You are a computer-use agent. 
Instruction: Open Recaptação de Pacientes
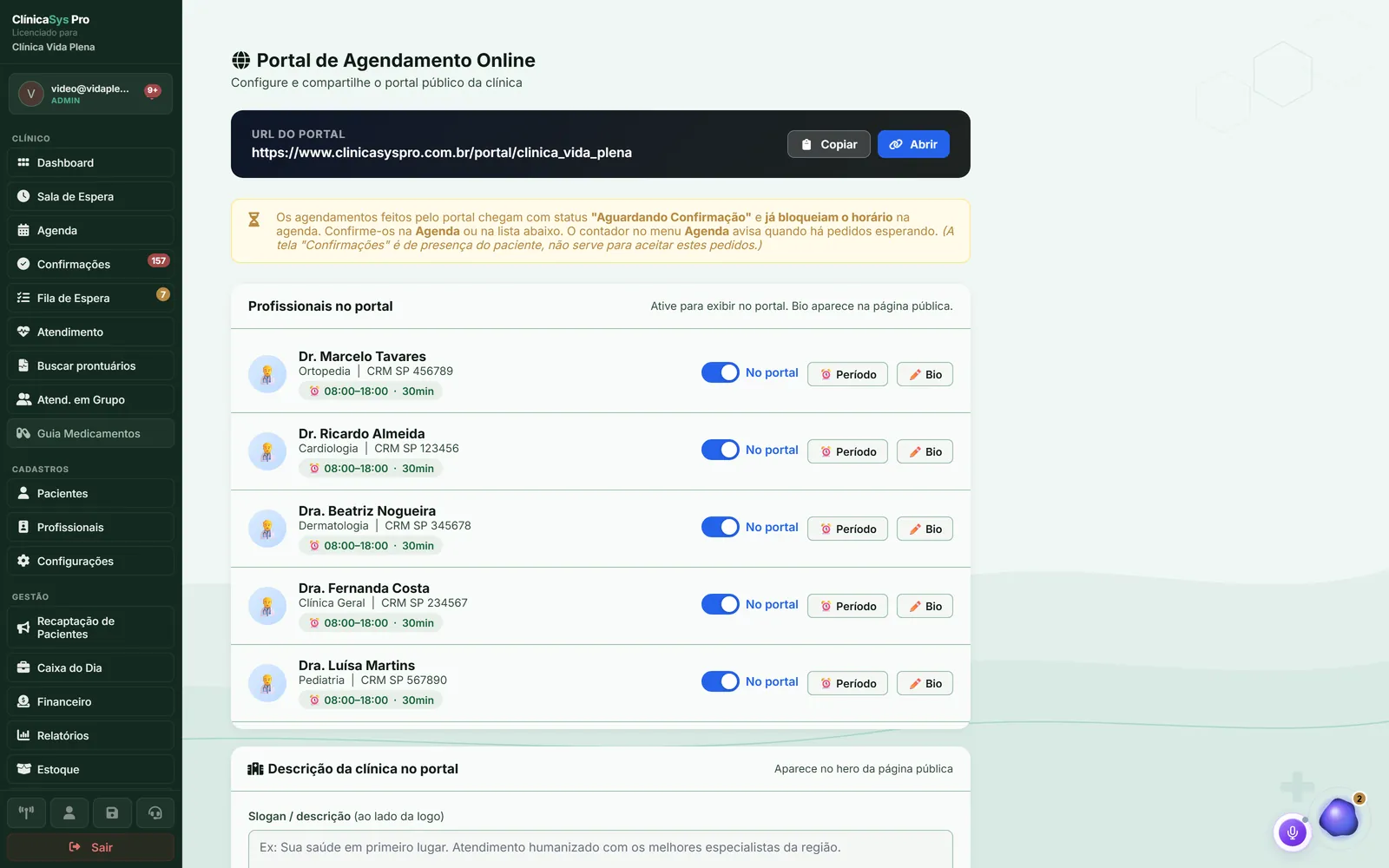[x=90, y=628]
